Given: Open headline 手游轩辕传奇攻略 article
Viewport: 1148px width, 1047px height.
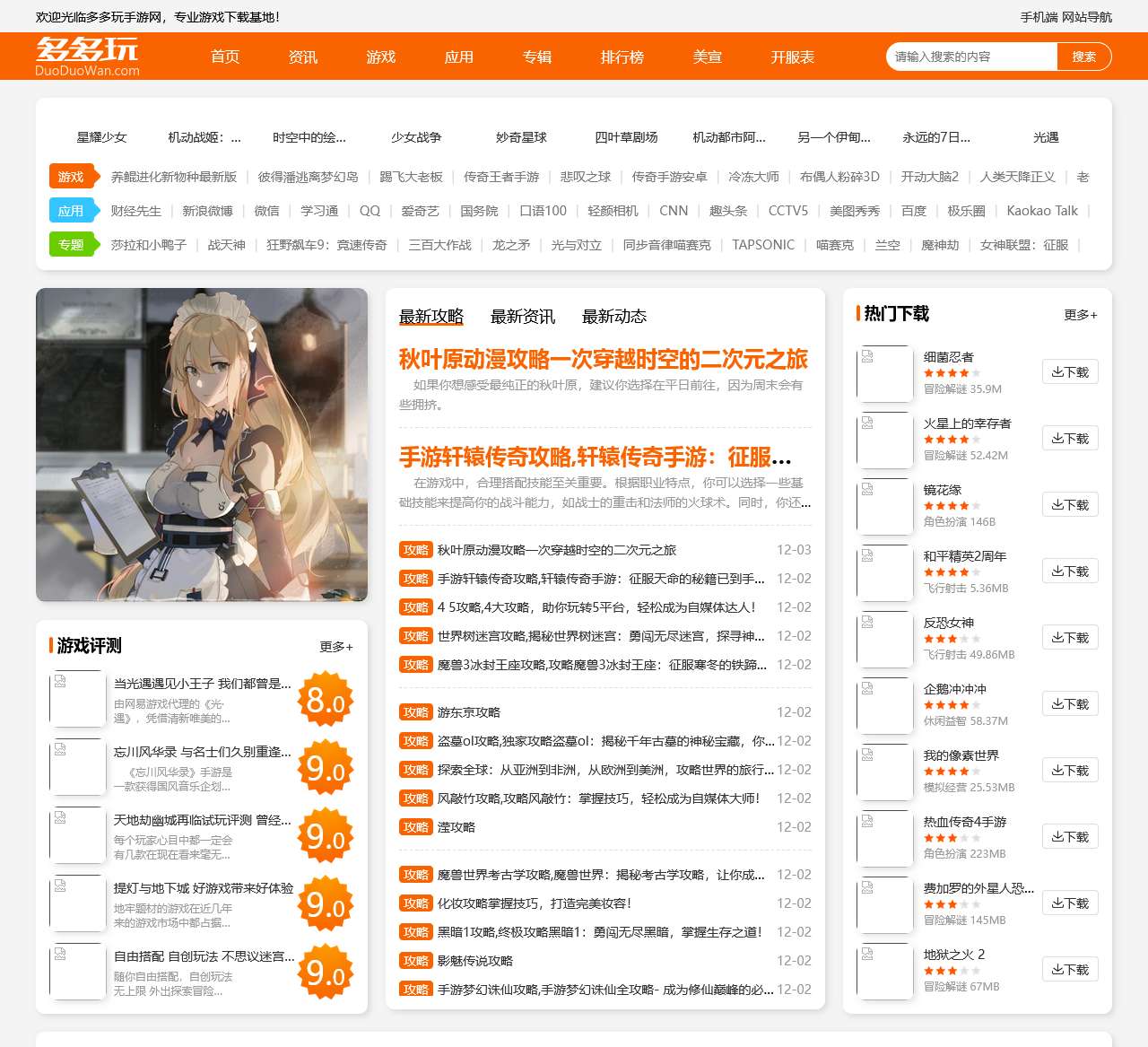Looking at the screenshot, I should 596,458.
